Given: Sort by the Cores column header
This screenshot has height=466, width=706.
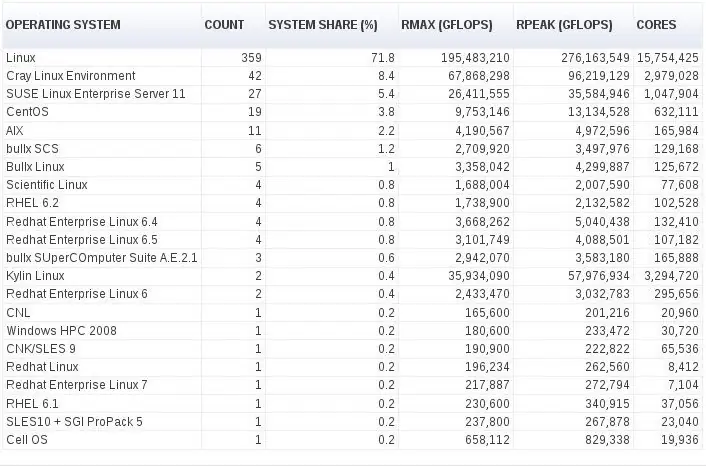Looking at the screenshot, I should click(x=656, y=25).
